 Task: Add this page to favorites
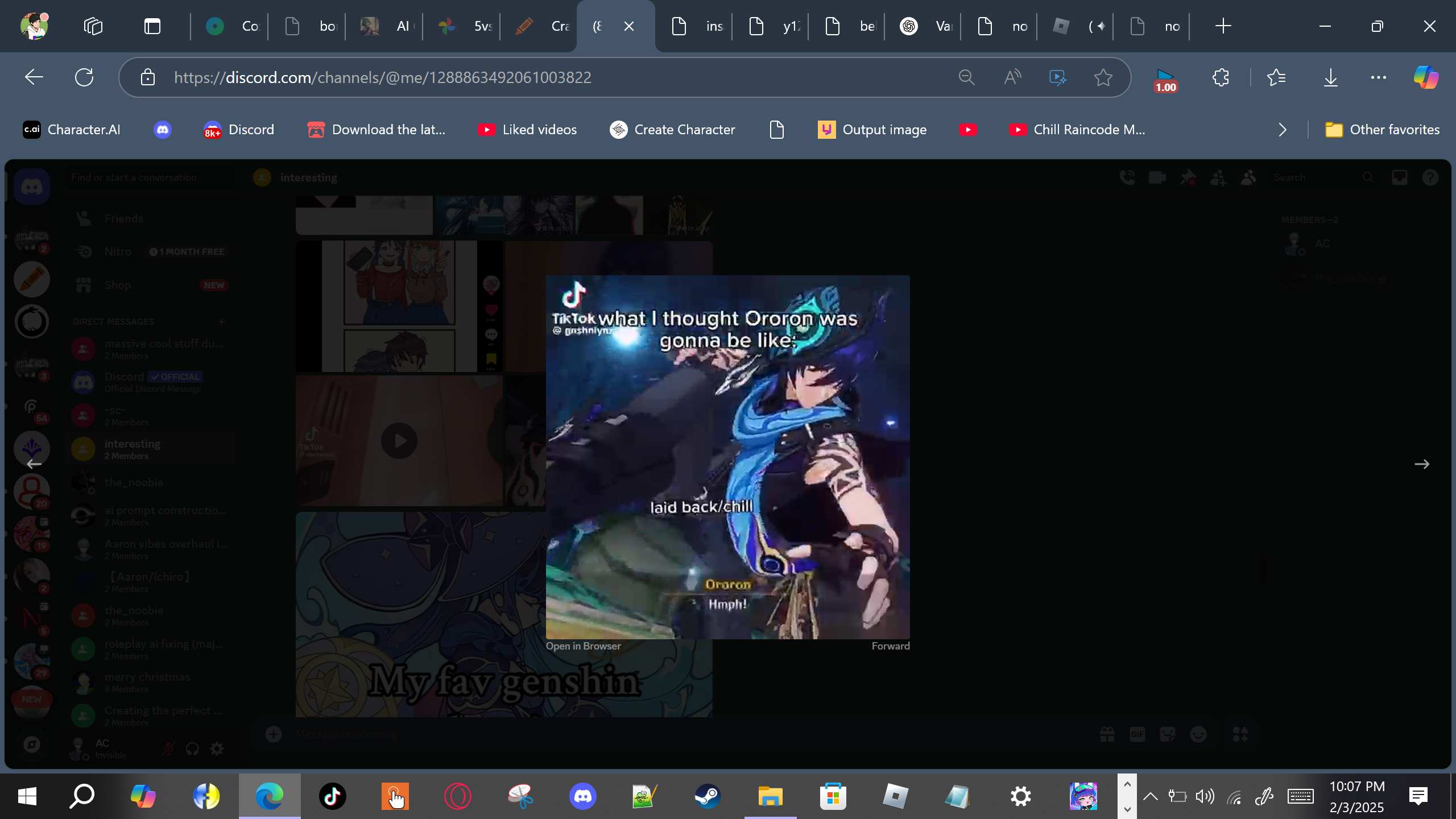tap(1103, 77)
